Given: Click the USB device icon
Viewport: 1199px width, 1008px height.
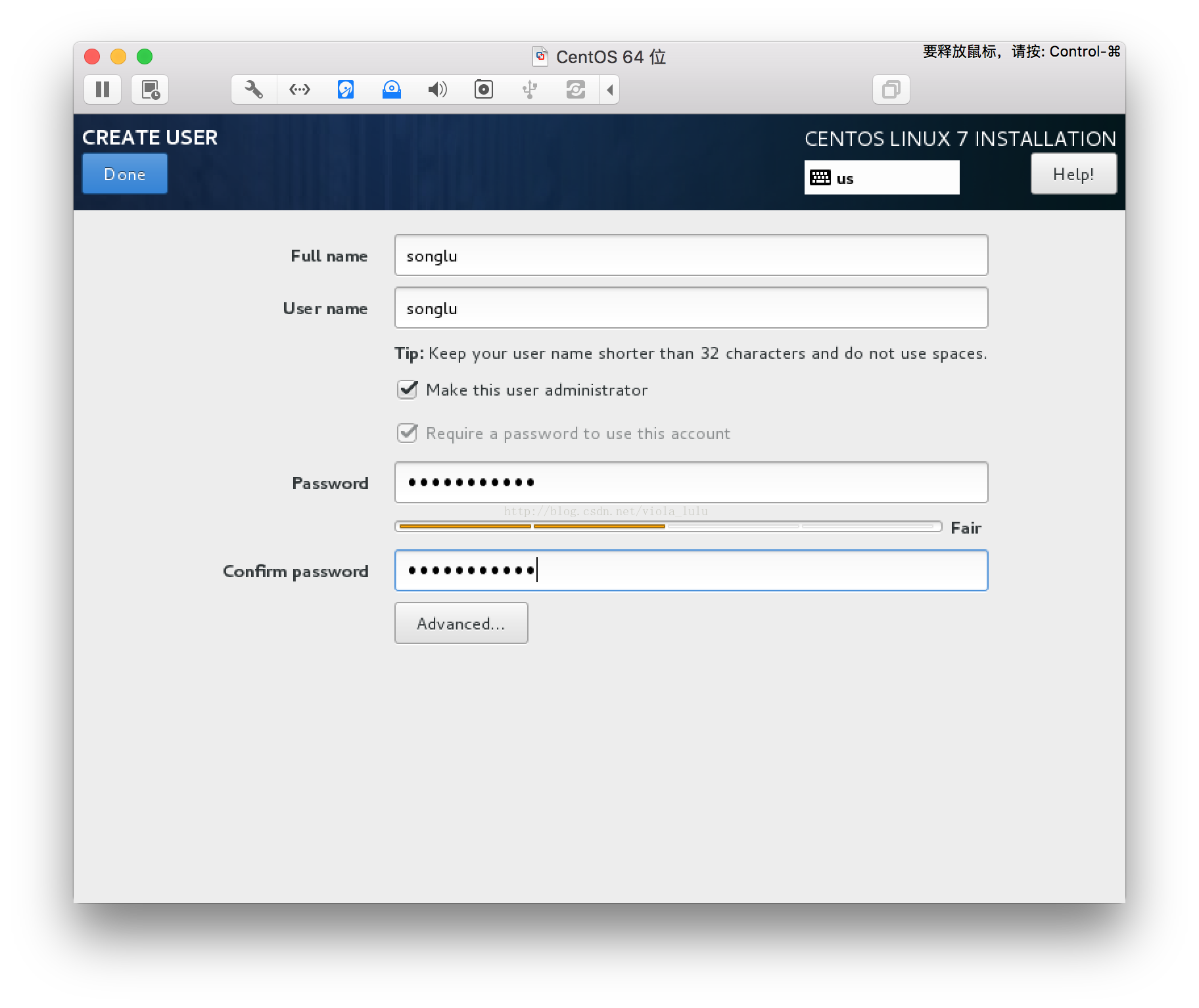Looking at the screenshot, I should 530,89.
